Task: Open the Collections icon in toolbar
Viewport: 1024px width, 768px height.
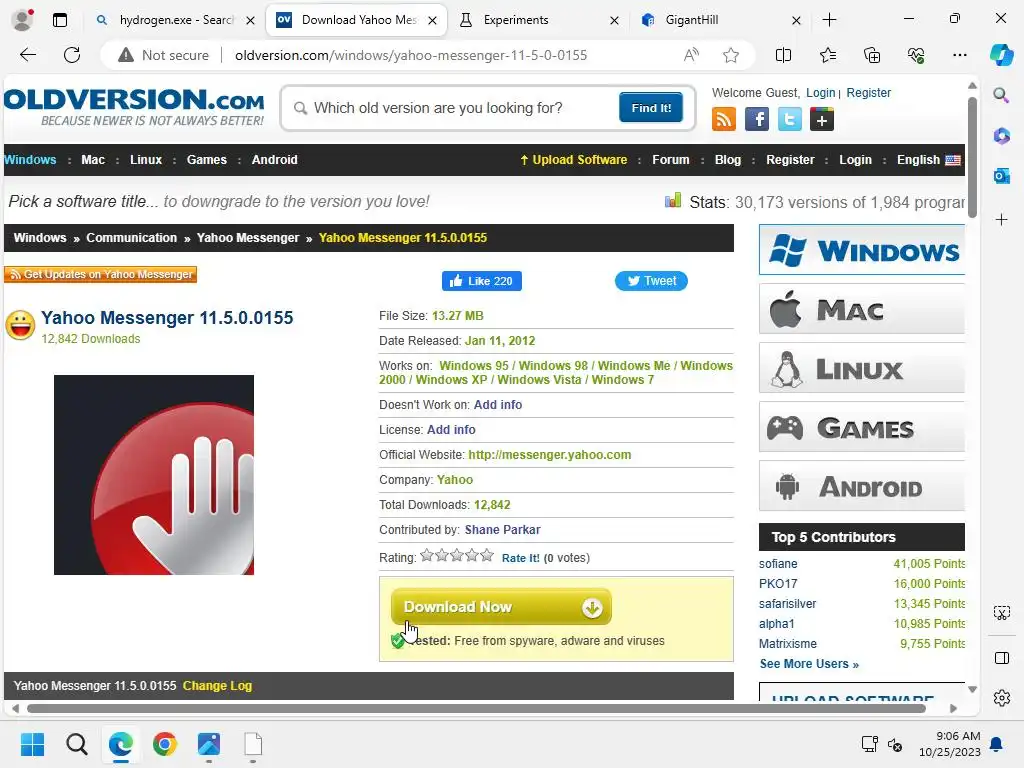Action: [872, 56]
